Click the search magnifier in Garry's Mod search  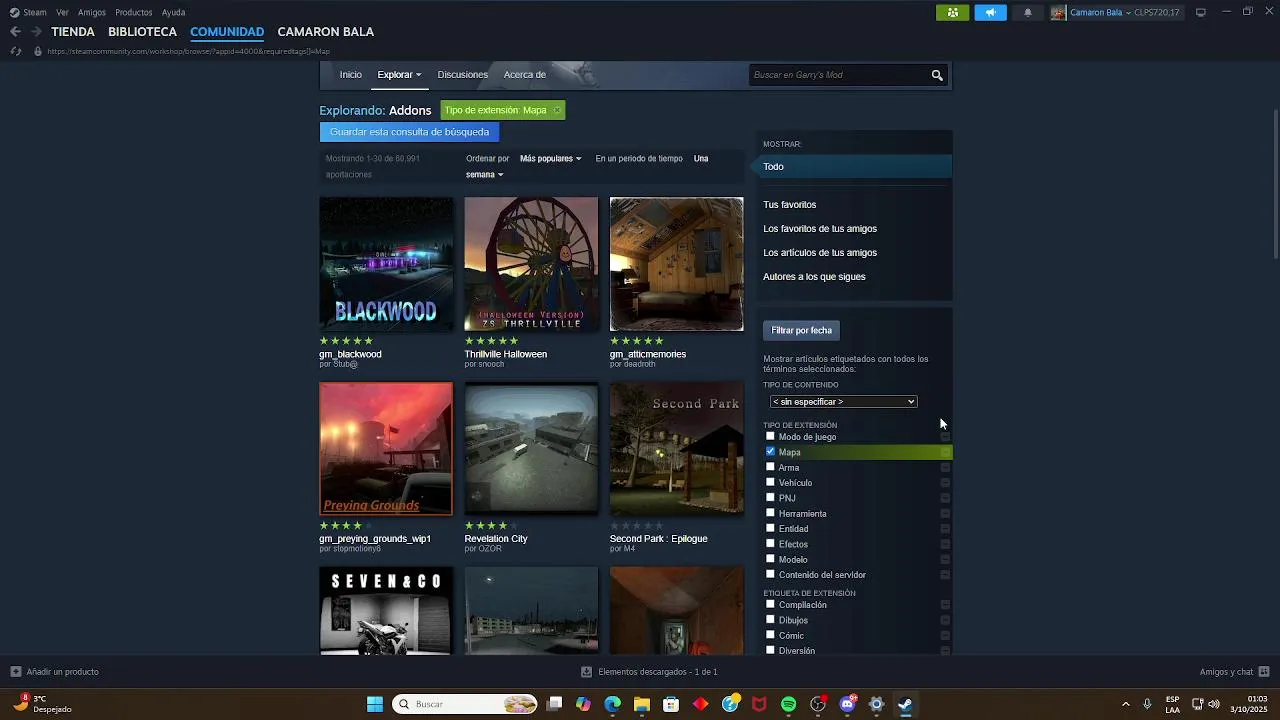[x=937, y=75]
